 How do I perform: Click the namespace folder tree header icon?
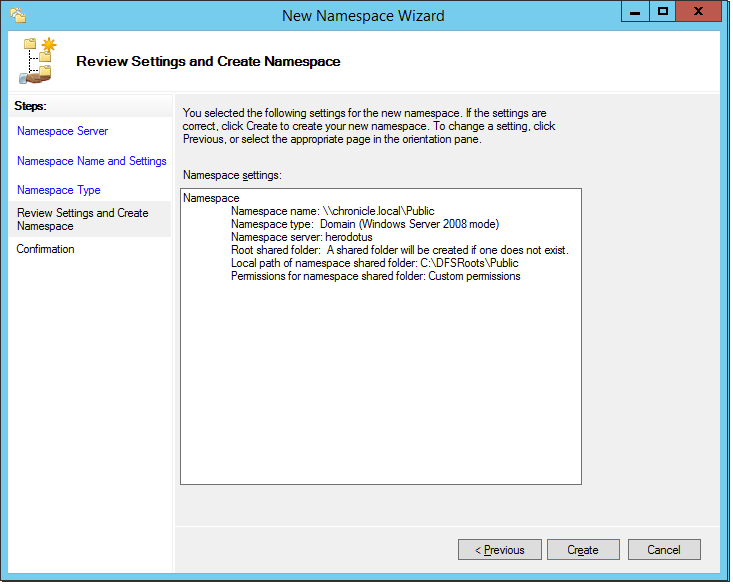click(x=38, y=61)
